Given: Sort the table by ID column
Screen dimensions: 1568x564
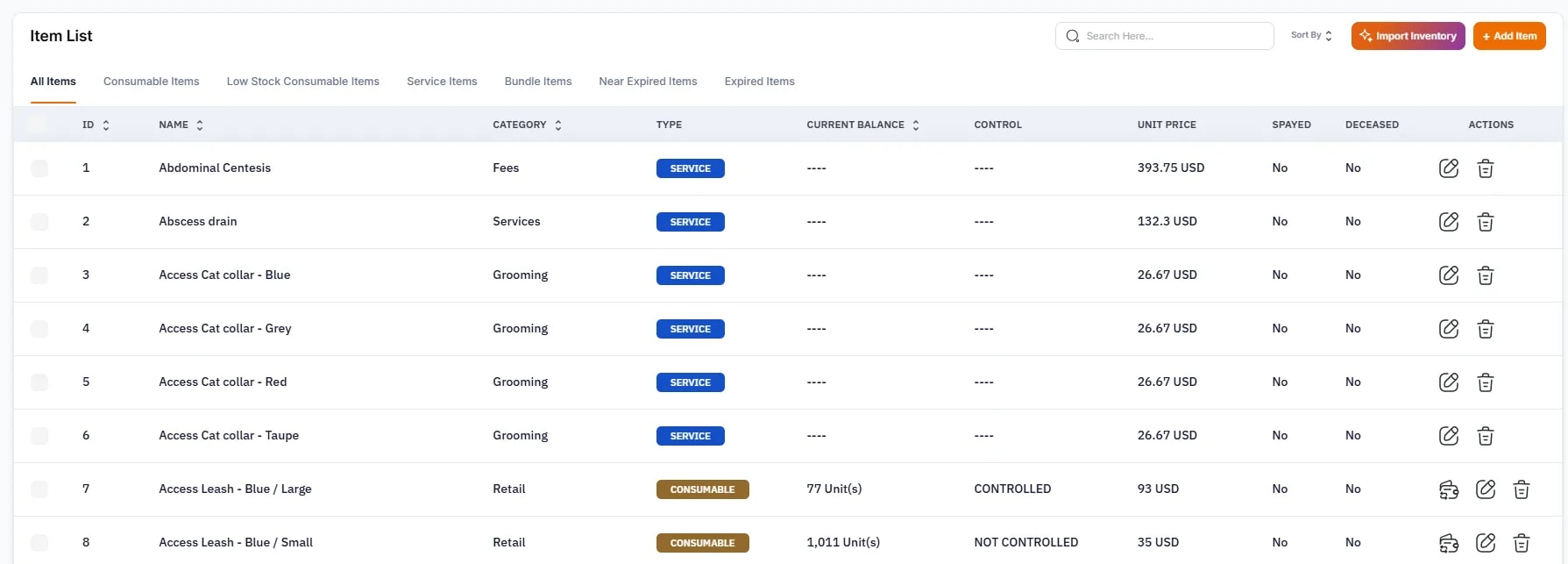Looking at the screenshot, I should click(106, 125).
